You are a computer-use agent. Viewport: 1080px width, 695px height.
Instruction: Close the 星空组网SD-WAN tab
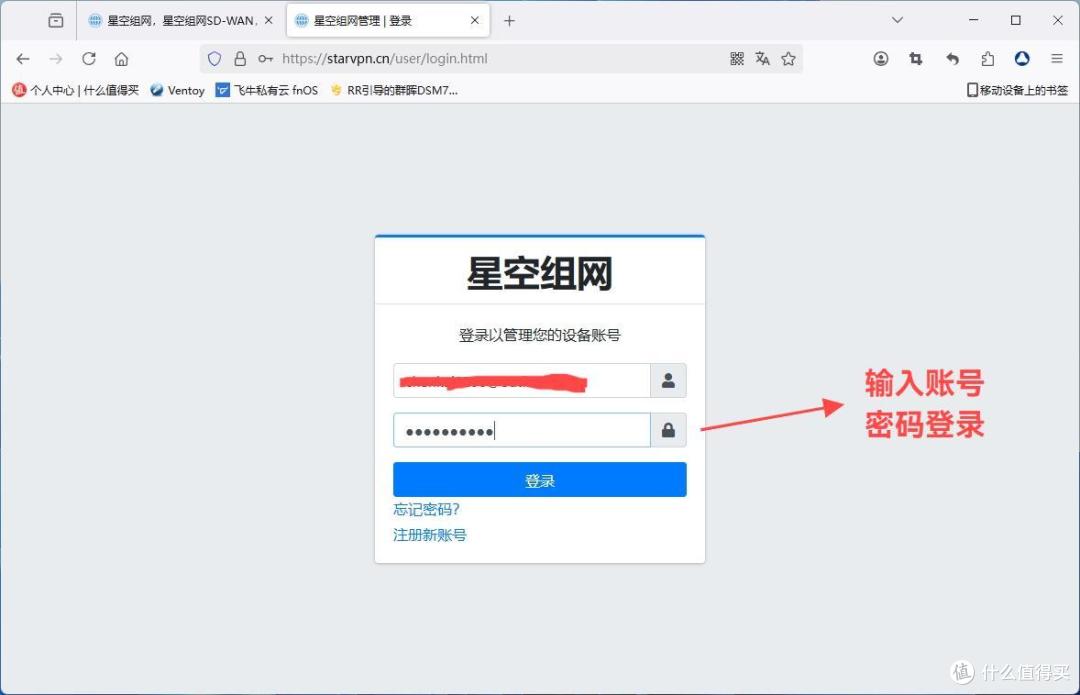(269, 21)
